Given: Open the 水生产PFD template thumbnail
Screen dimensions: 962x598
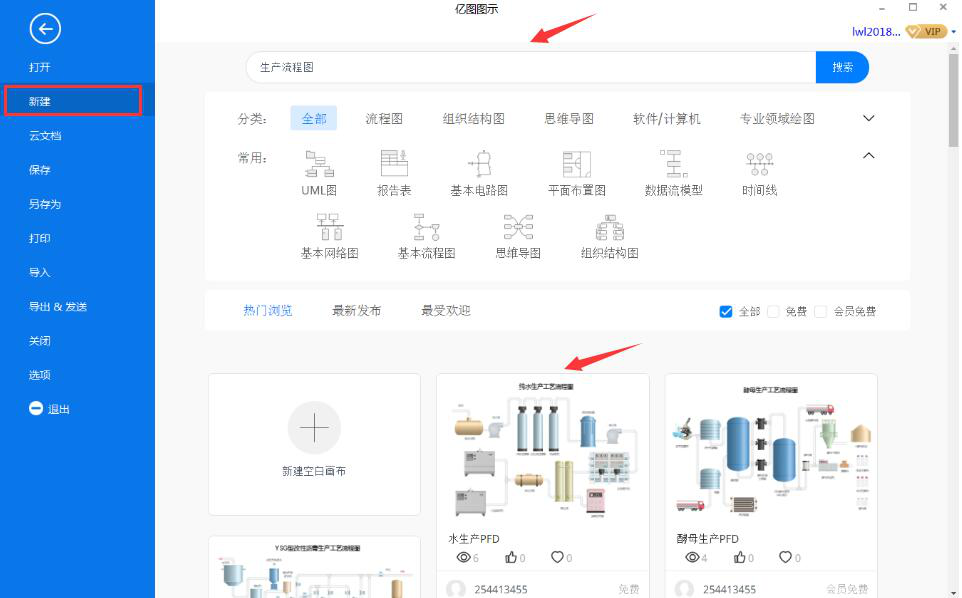Looking at the screenshot, I should pyautogui.click(x=543, y=451).
